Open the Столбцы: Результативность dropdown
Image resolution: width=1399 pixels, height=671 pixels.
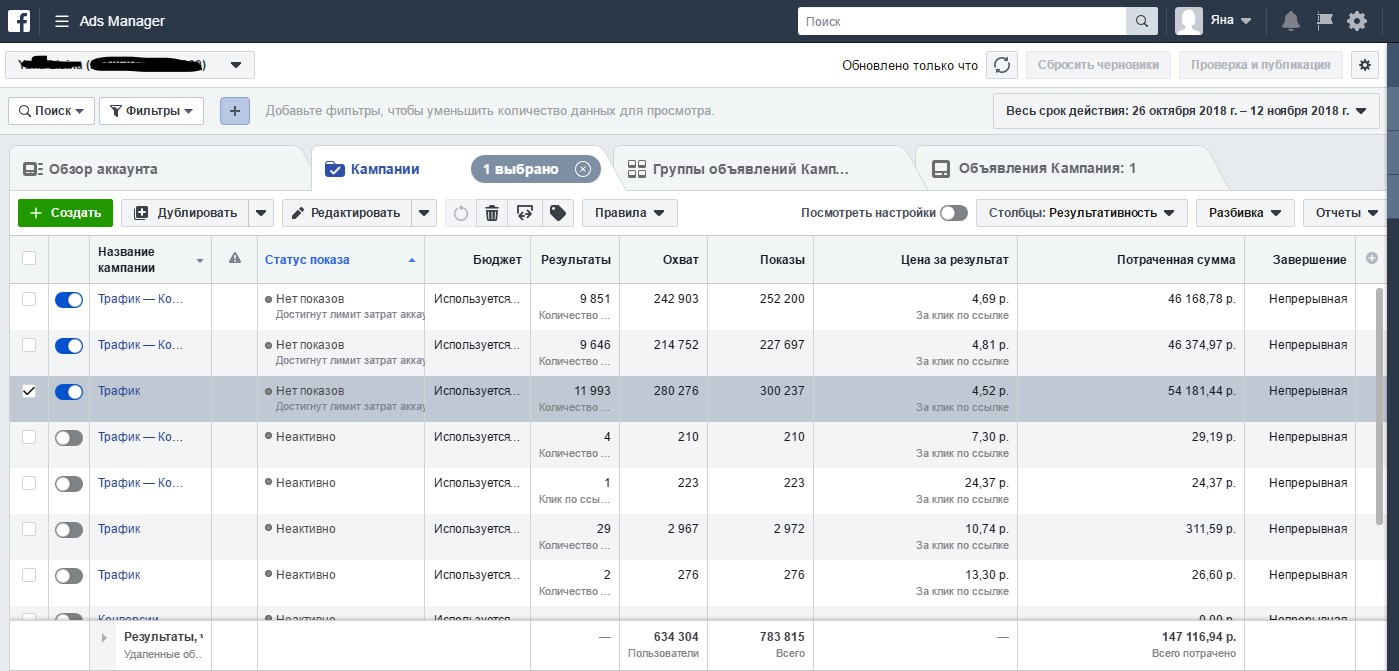tap(1082, 213)
